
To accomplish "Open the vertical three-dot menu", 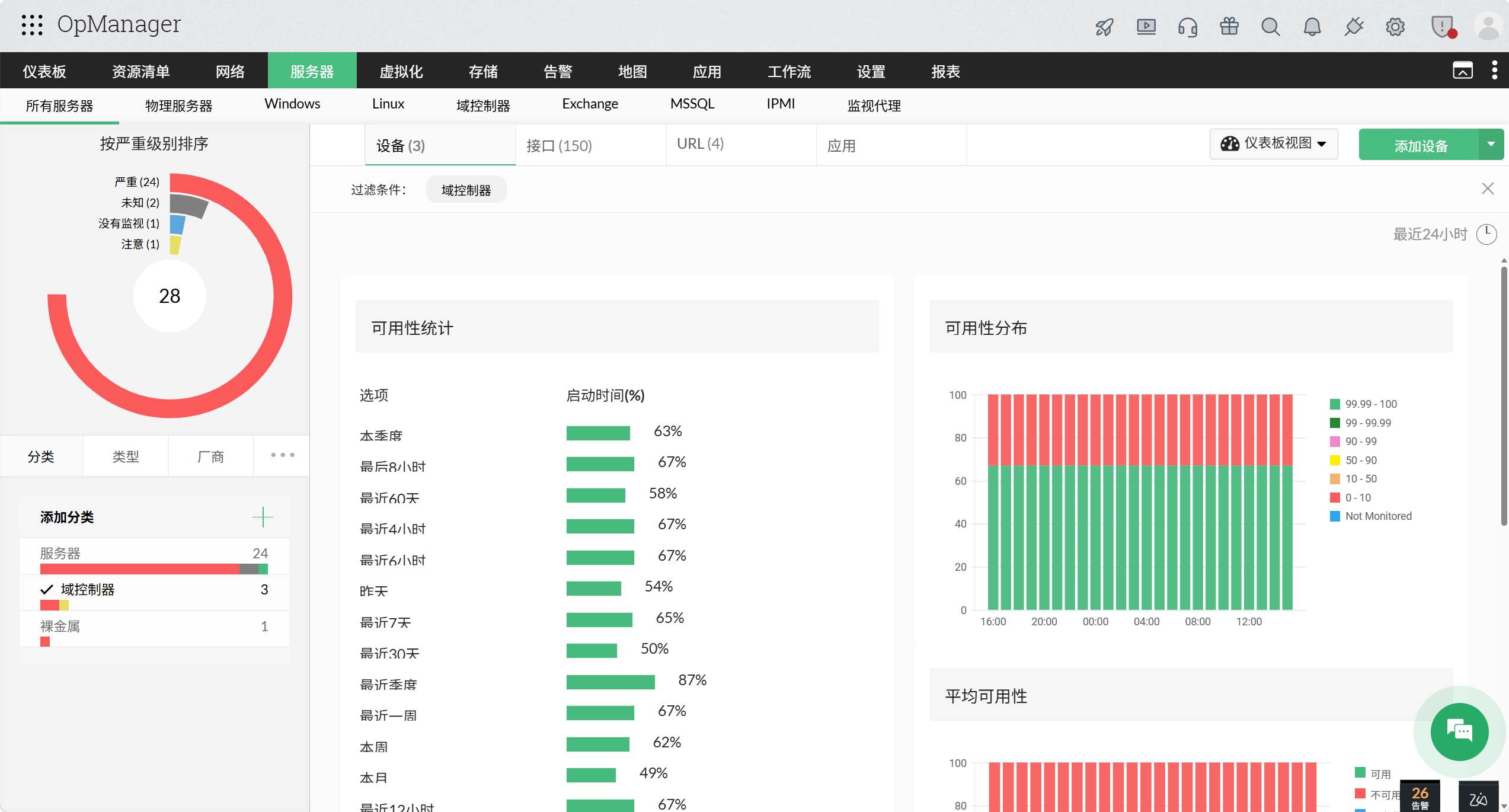I will click(1495, 70).
